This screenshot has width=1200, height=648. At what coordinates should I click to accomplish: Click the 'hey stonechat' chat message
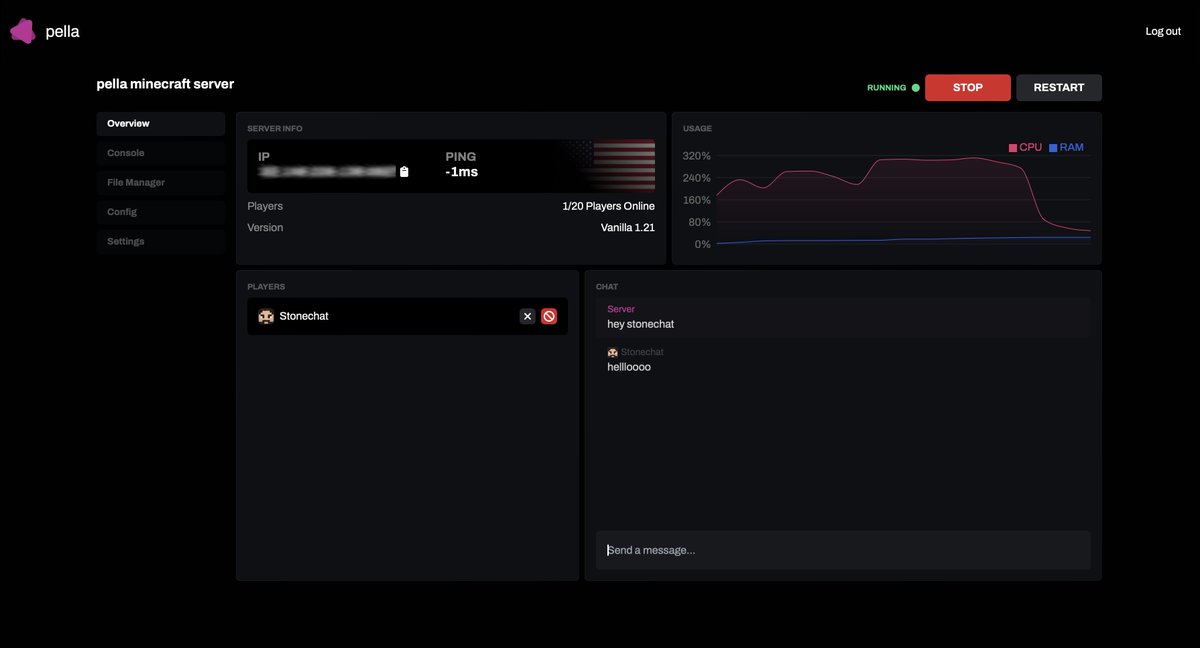(x=641, y=324)
